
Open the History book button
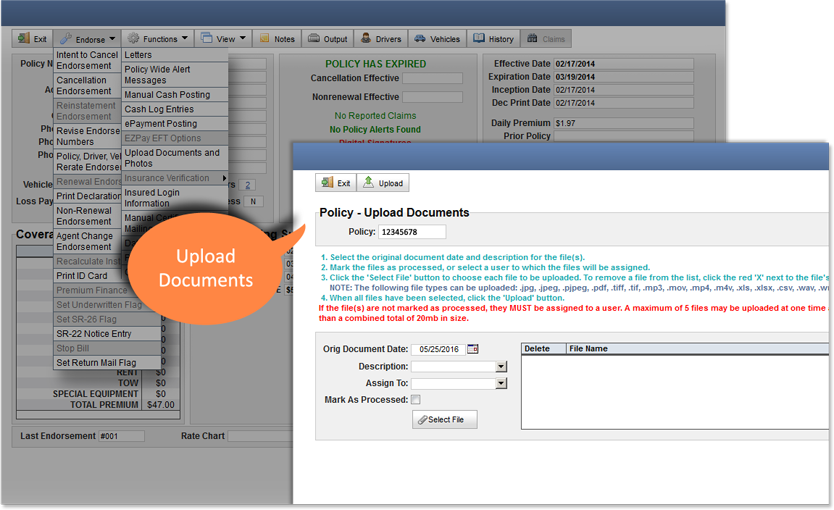point(494,39)
